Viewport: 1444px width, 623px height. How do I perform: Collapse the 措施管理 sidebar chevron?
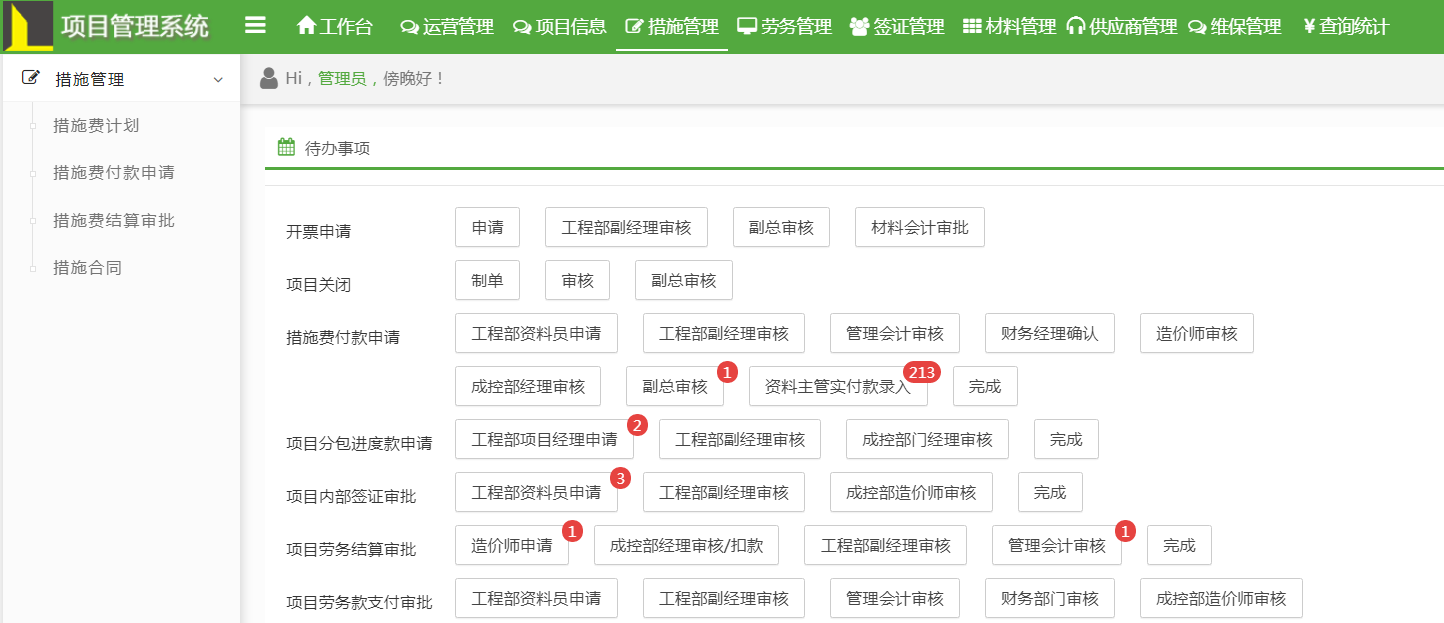[x=218, y=80]
